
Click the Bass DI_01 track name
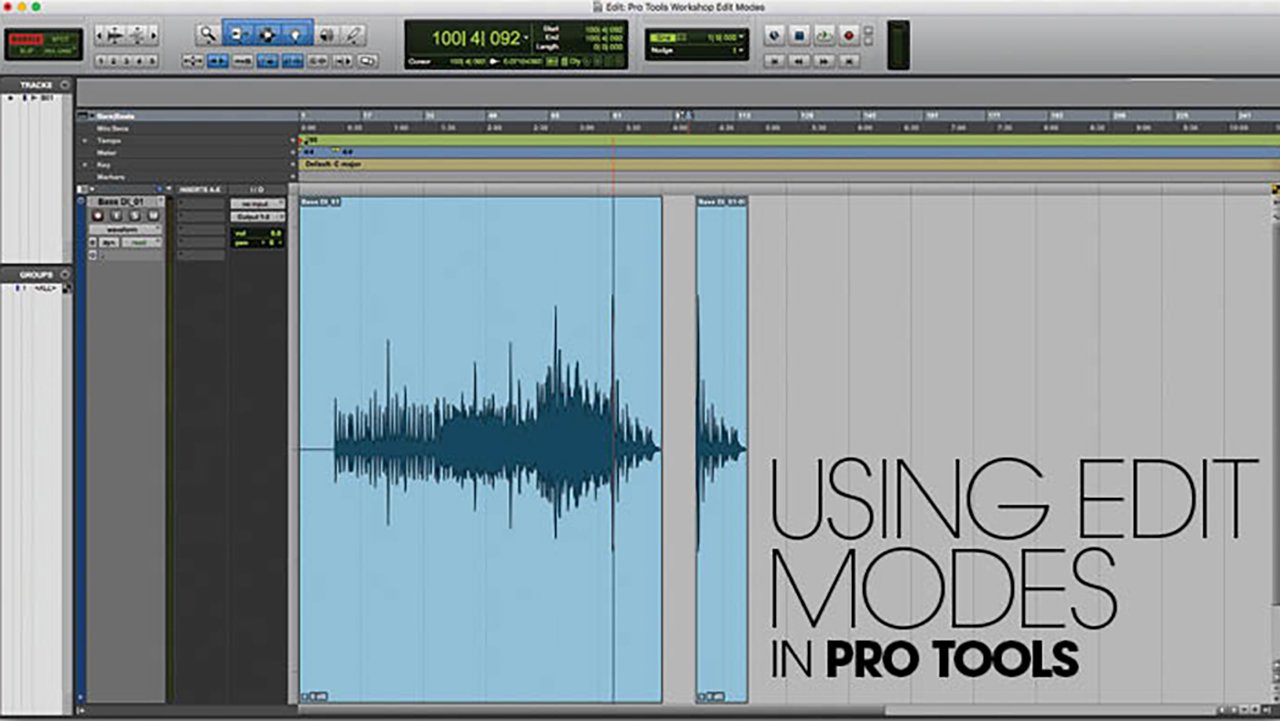pos(121,202)
